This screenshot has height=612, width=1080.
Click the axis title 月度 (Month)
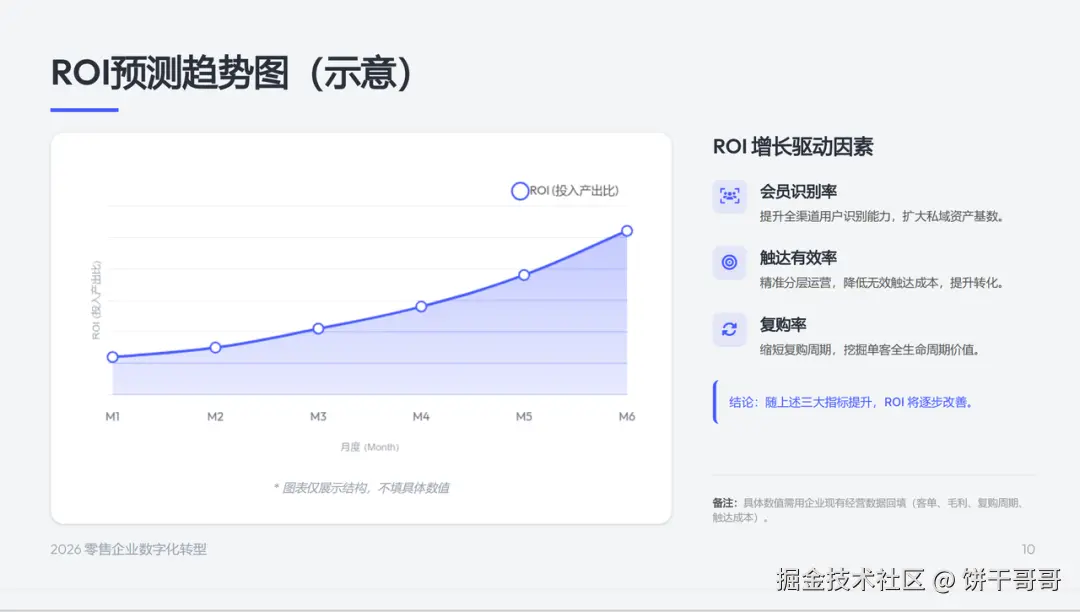370,447
